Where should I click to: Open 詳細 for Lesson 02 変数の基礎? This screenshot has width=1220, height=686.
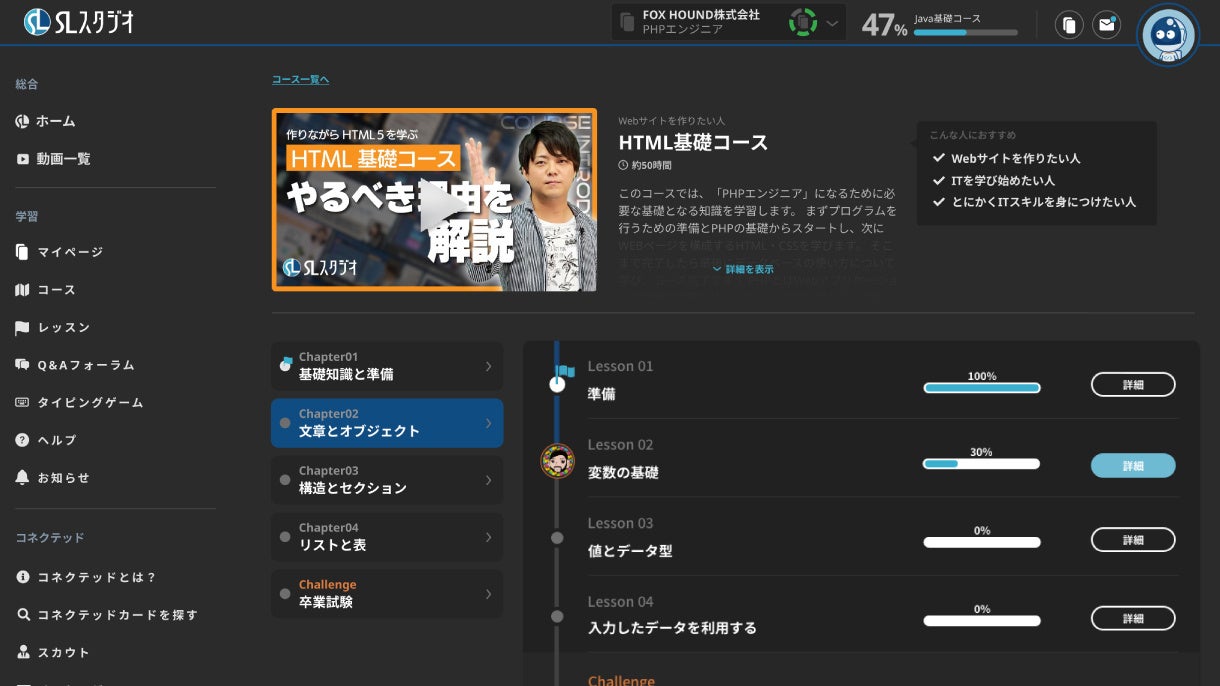[1133, 465]
